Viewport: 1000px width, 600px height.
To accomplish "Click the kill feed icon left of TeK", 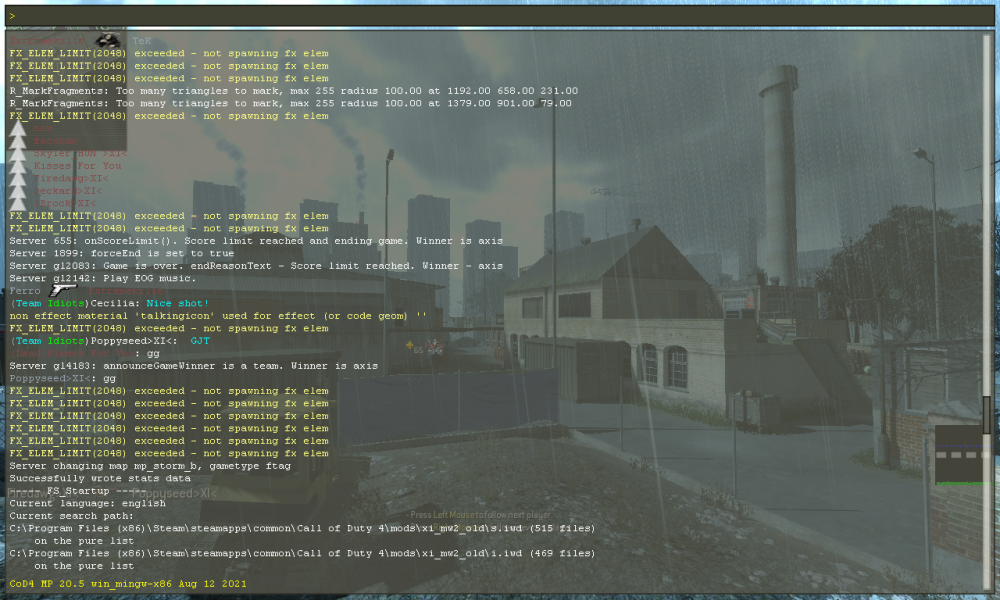I will coord(107,40).
